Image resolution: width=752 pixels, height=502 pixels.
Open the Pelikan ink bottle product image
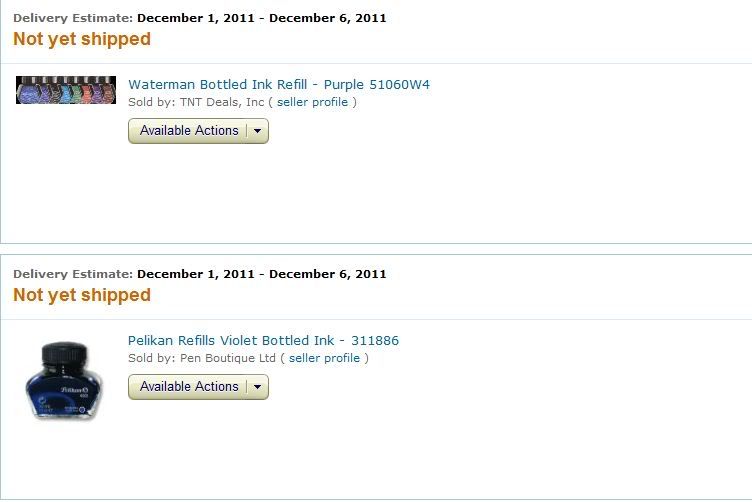point(64,381)
